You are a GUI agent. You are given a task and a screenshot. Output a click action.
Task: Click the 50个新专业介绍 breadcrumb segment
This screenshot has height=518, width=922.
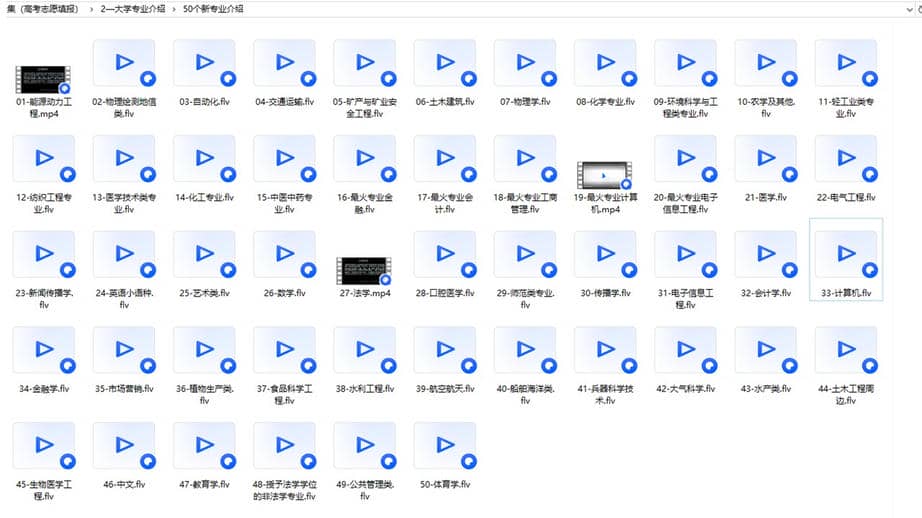click(x=213, y=9)
